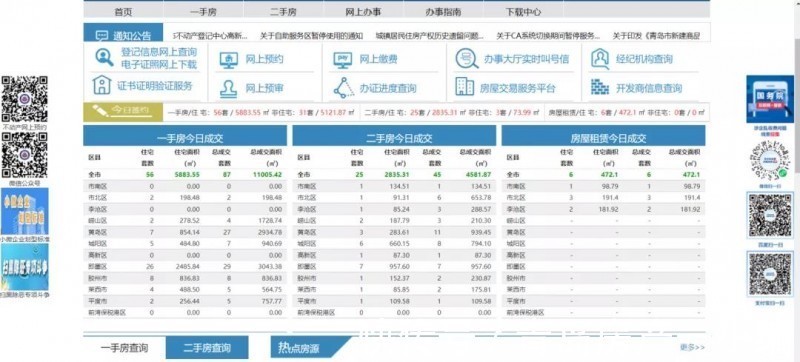Open the 扫黑除恶专项斗争 banner

[25, 267]
